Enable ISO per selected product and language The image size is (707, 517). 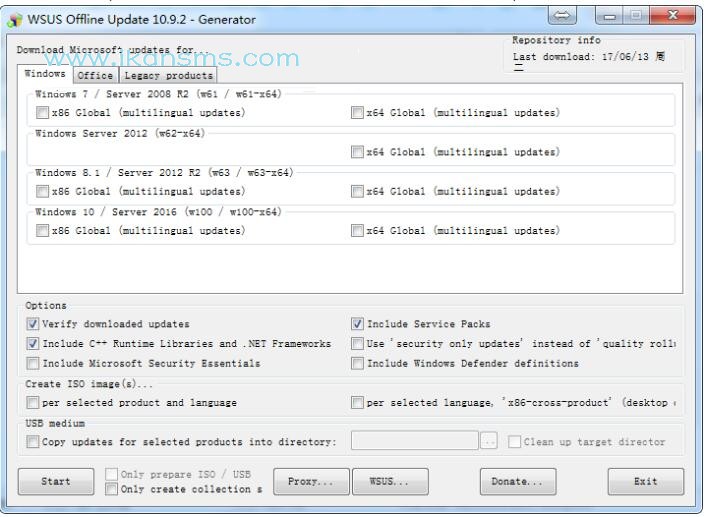[32, 403]
